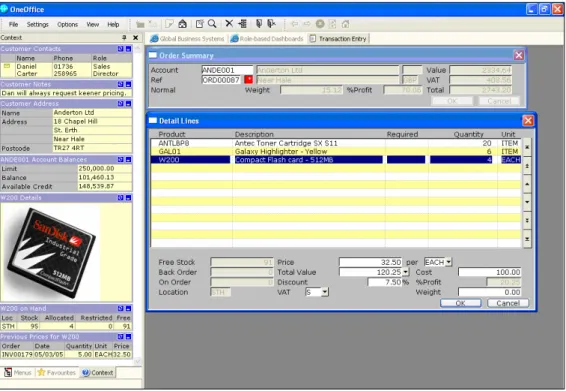566x391 pixels.
Task: Open the Settings menu
Action: pos(38,25)
